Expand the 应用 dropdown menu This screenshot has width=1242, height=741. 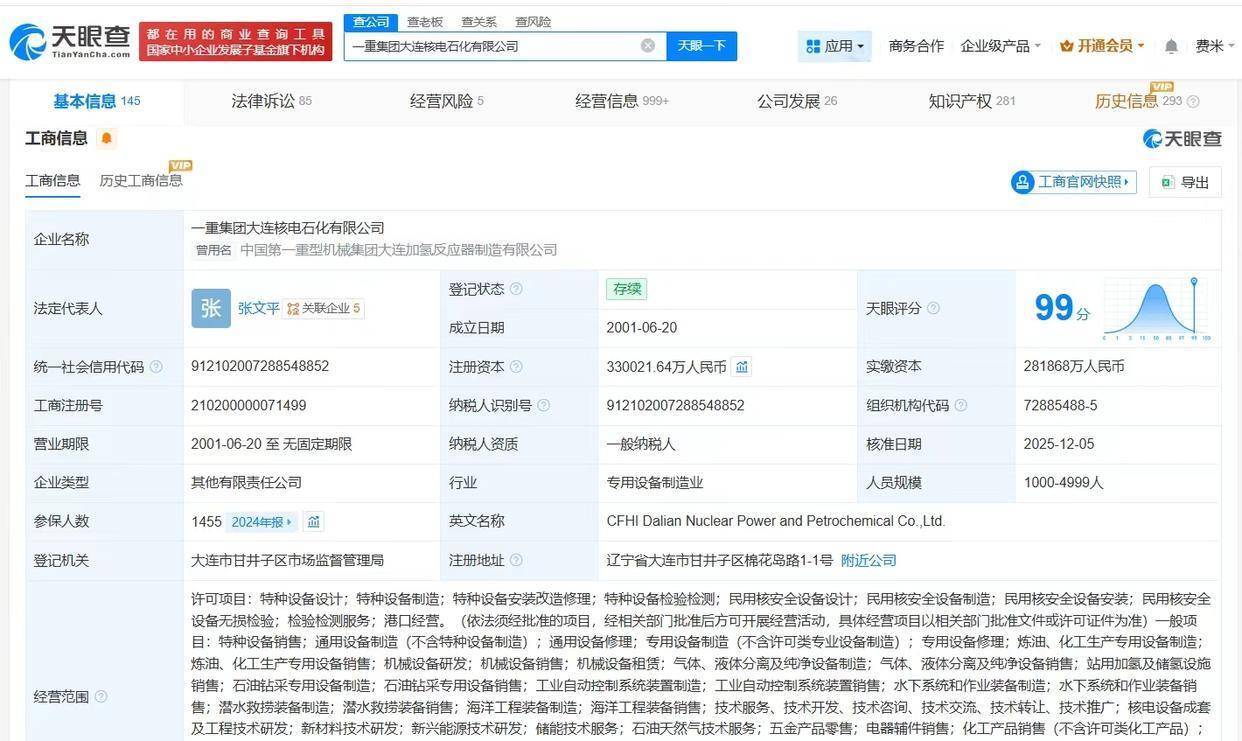[x=835, y=46]
